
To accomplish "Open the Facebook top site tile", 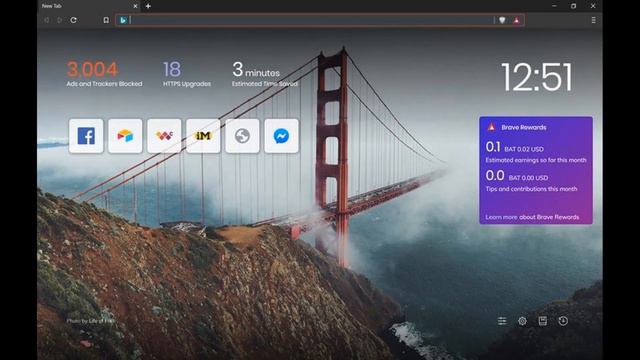I will (x=86, y=136).
